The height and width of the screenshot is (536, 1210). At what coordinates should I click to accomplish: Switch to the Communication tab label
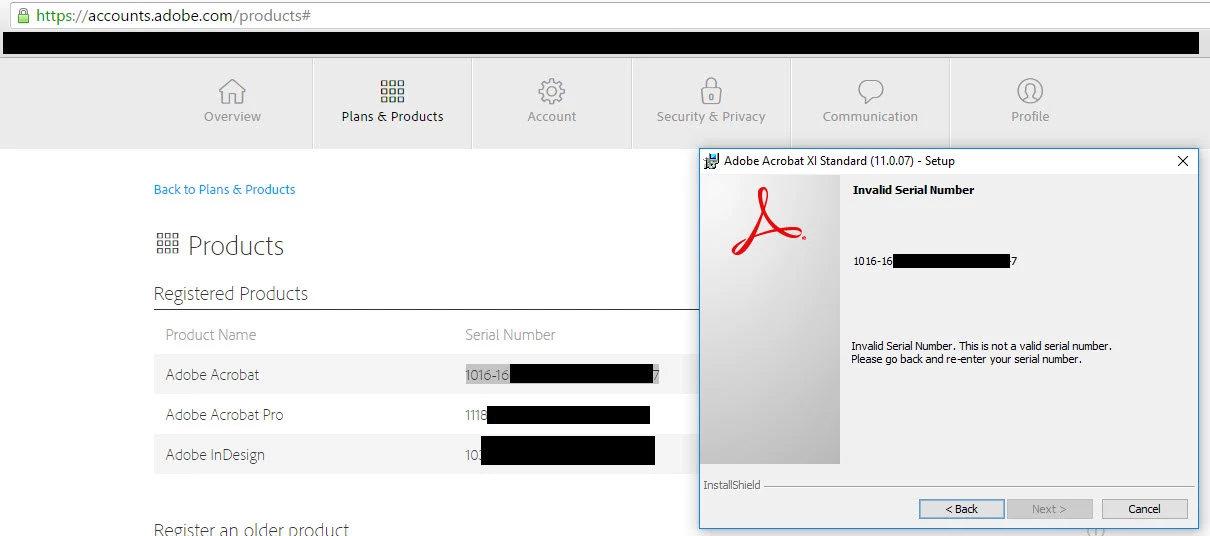click(x=870, y=117)
